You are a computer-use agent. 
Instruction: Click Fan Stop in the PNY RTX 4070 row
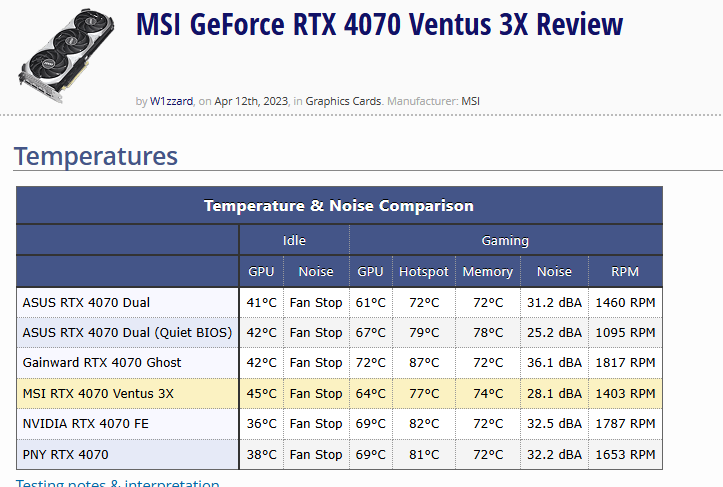[316, 454]
